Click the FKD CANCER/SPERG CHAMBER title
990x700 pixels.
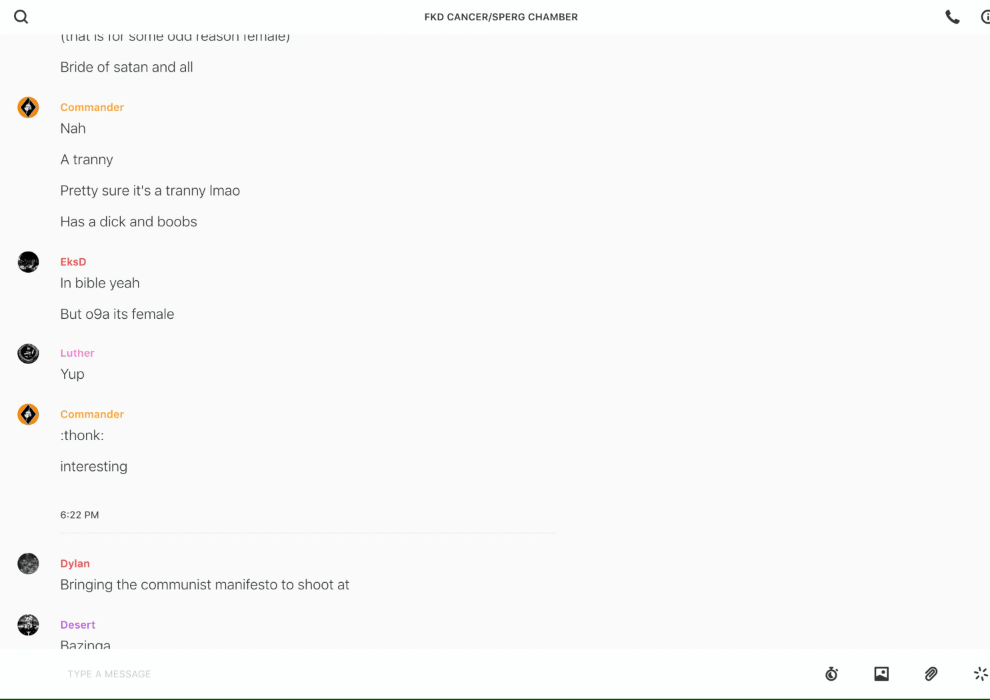coord(501,17)
